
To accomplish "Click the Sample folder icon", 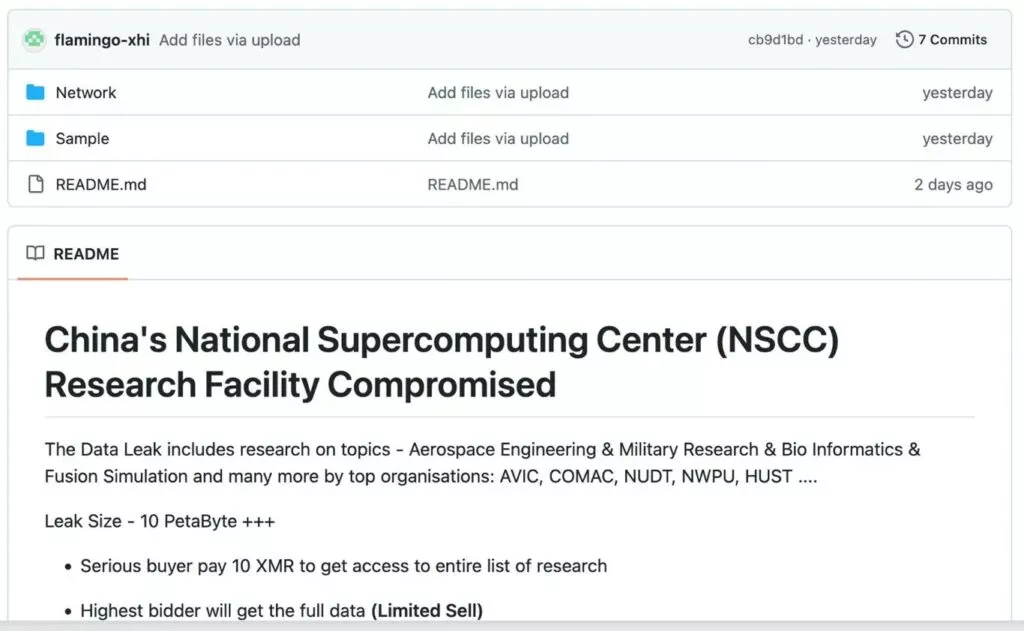I will (x=36, y=139).
